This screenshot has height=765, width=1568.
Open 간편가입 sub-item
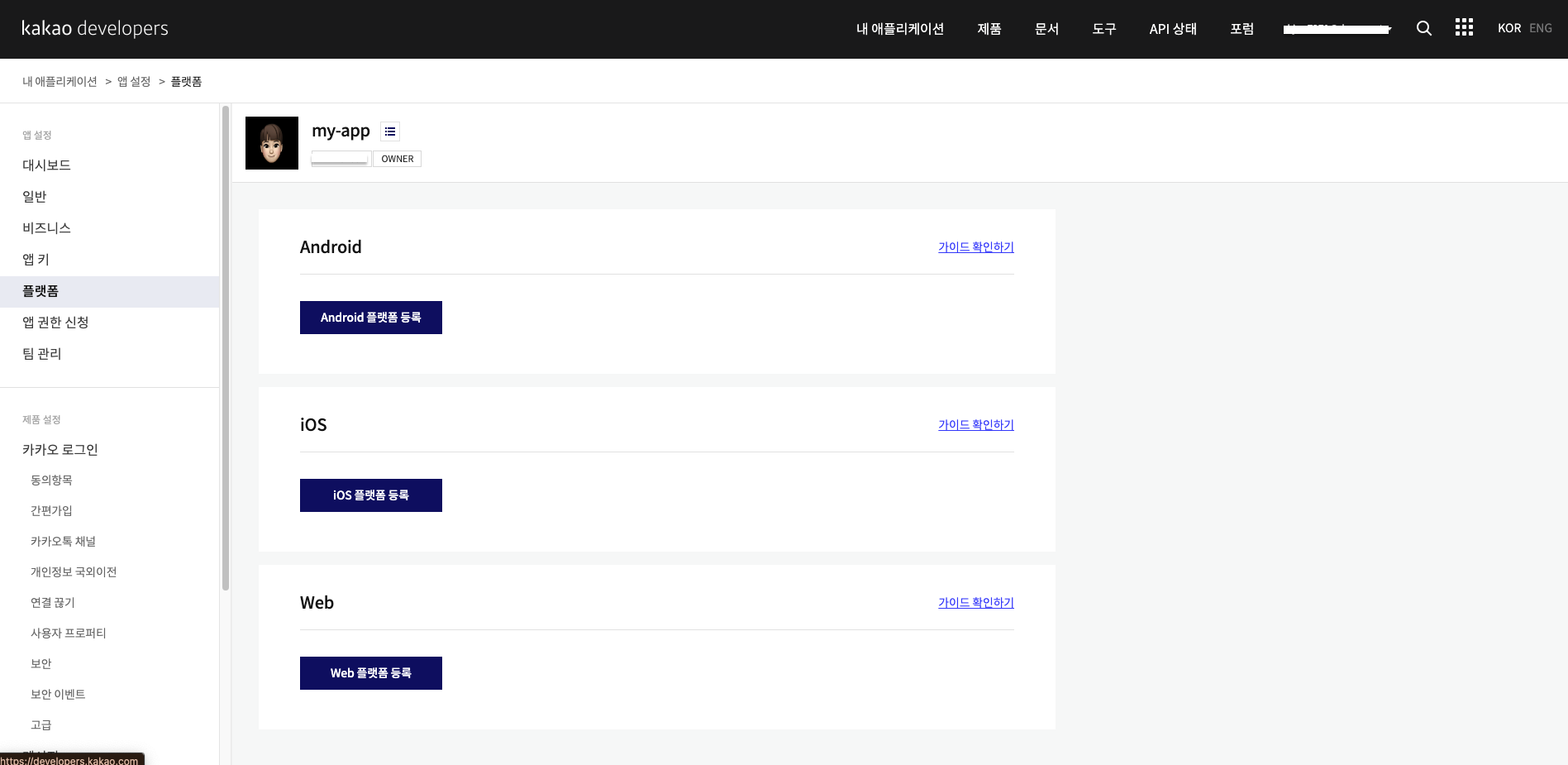(x=51, y=511)
